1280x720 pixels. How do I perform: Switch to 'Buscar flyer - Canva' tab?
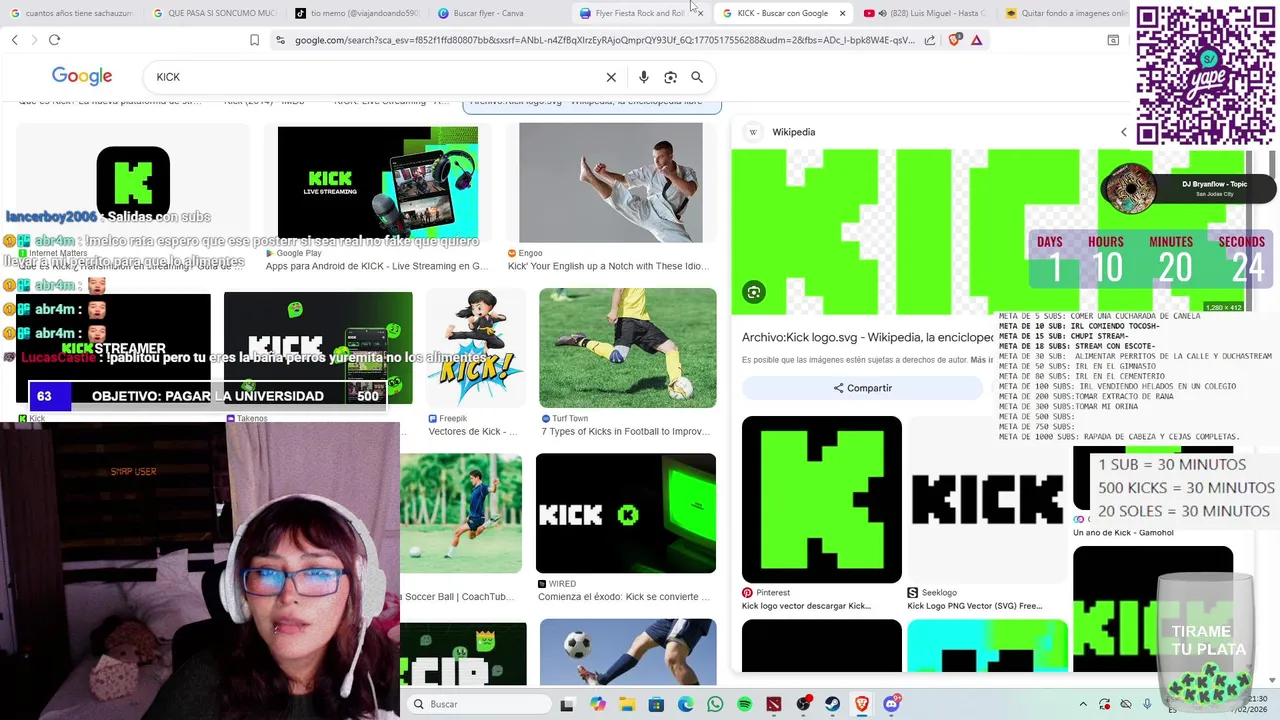[x=500, y=14]
